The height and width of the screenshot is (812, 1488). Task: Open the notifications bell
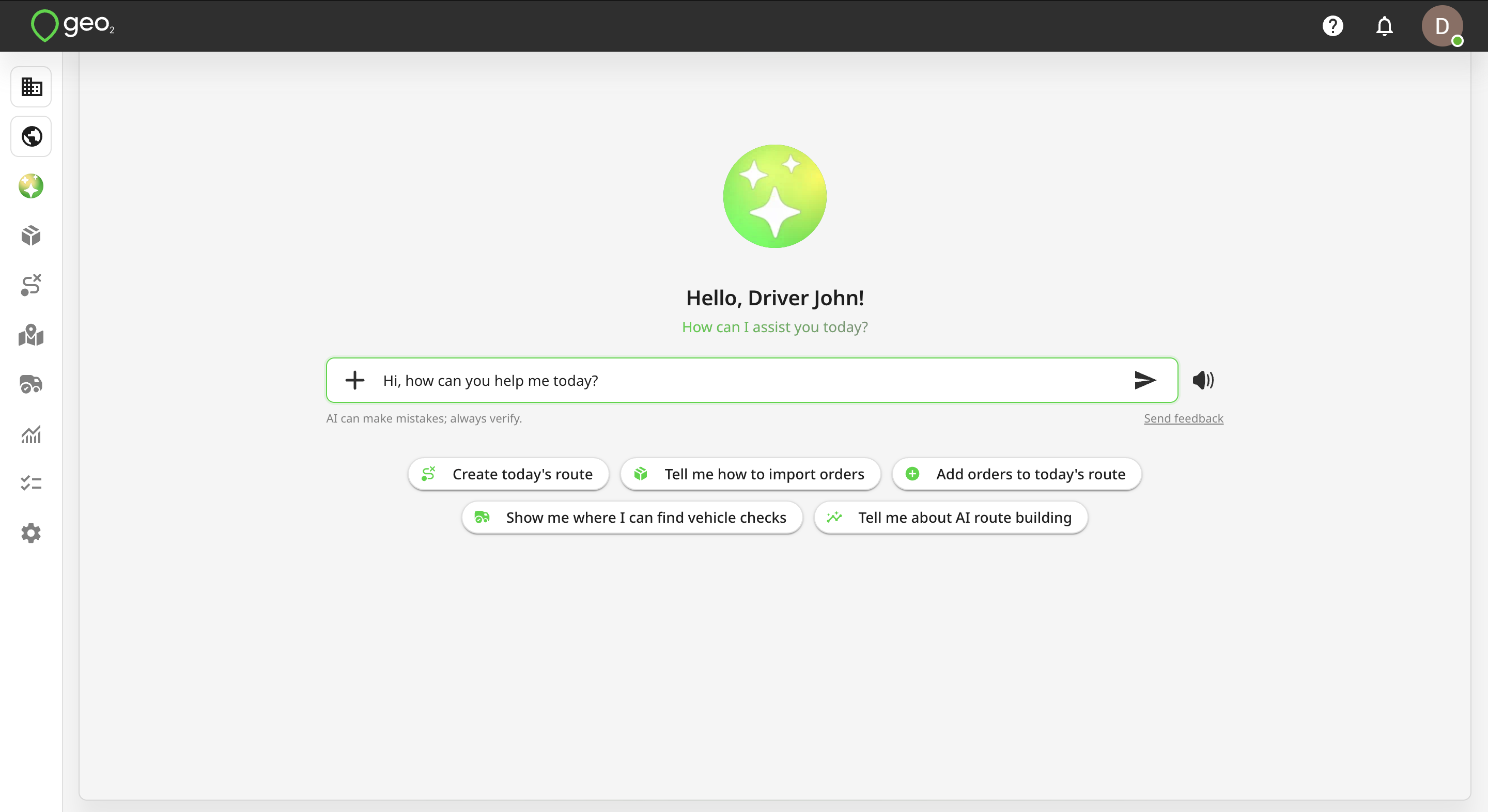point(1385,26)
